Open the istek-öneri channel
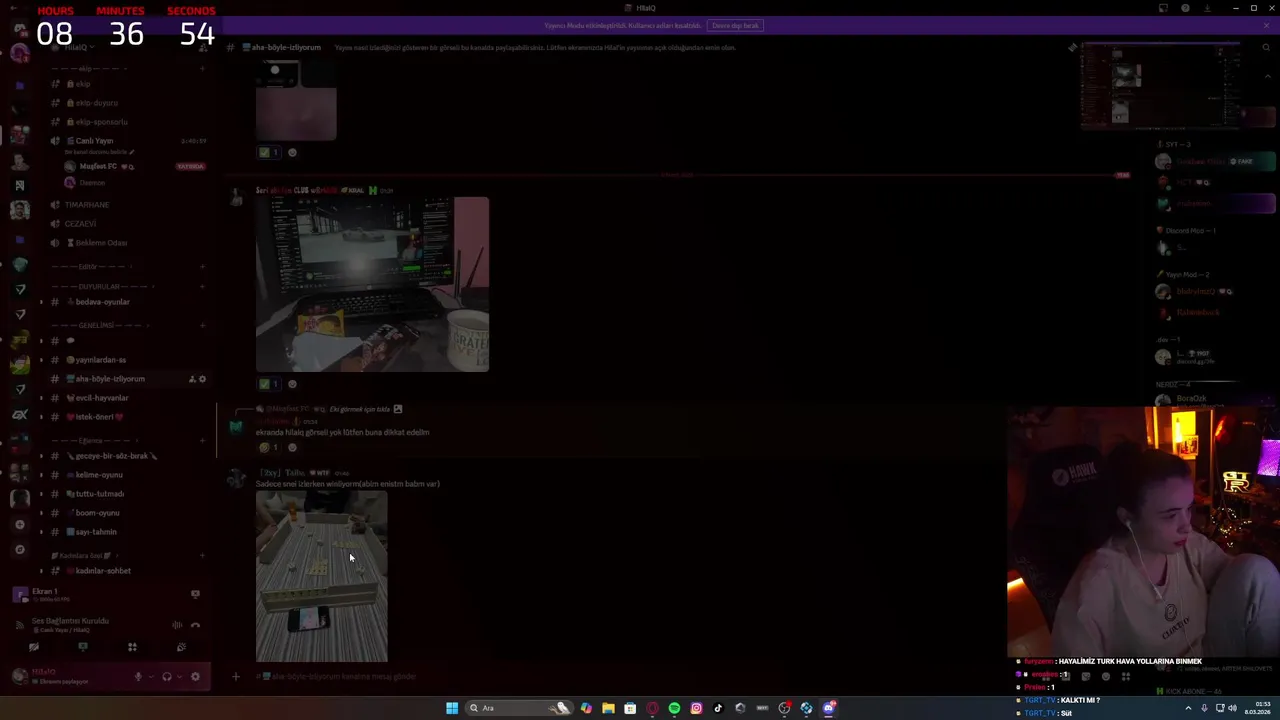Image resolution: width=1280 pixels, height=720 pixels. pos(98,417)
